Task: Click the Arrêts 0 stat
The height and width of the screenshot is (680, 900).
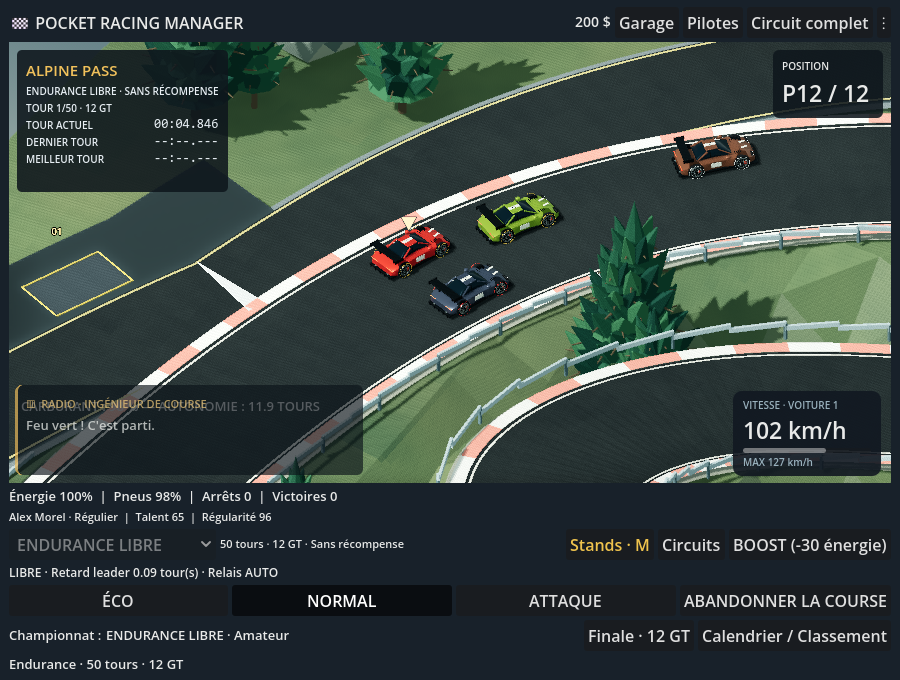Action: coord(226,496)
